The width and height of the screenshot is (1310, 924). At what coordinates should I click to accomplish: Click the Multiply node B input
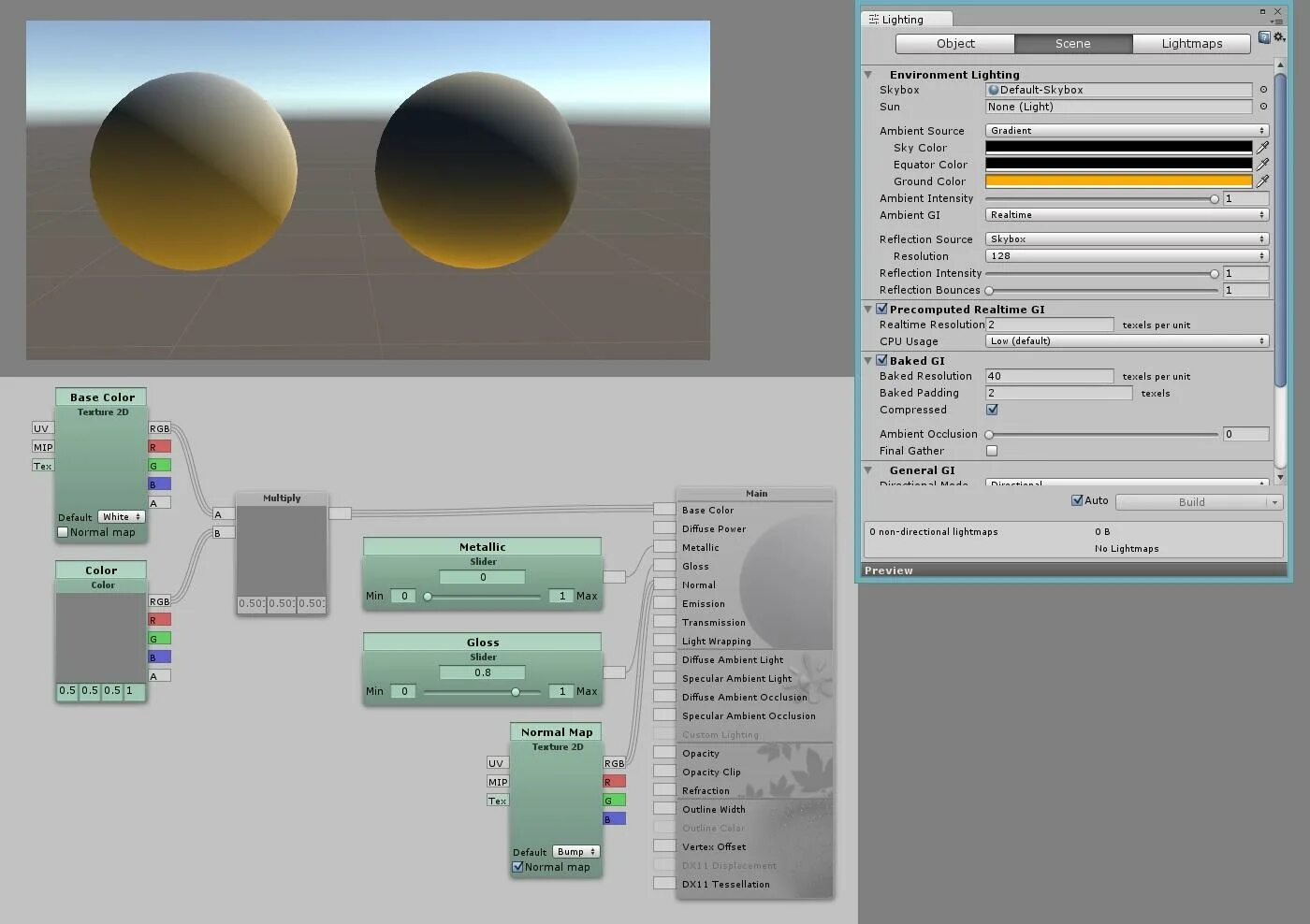point(223,533)
